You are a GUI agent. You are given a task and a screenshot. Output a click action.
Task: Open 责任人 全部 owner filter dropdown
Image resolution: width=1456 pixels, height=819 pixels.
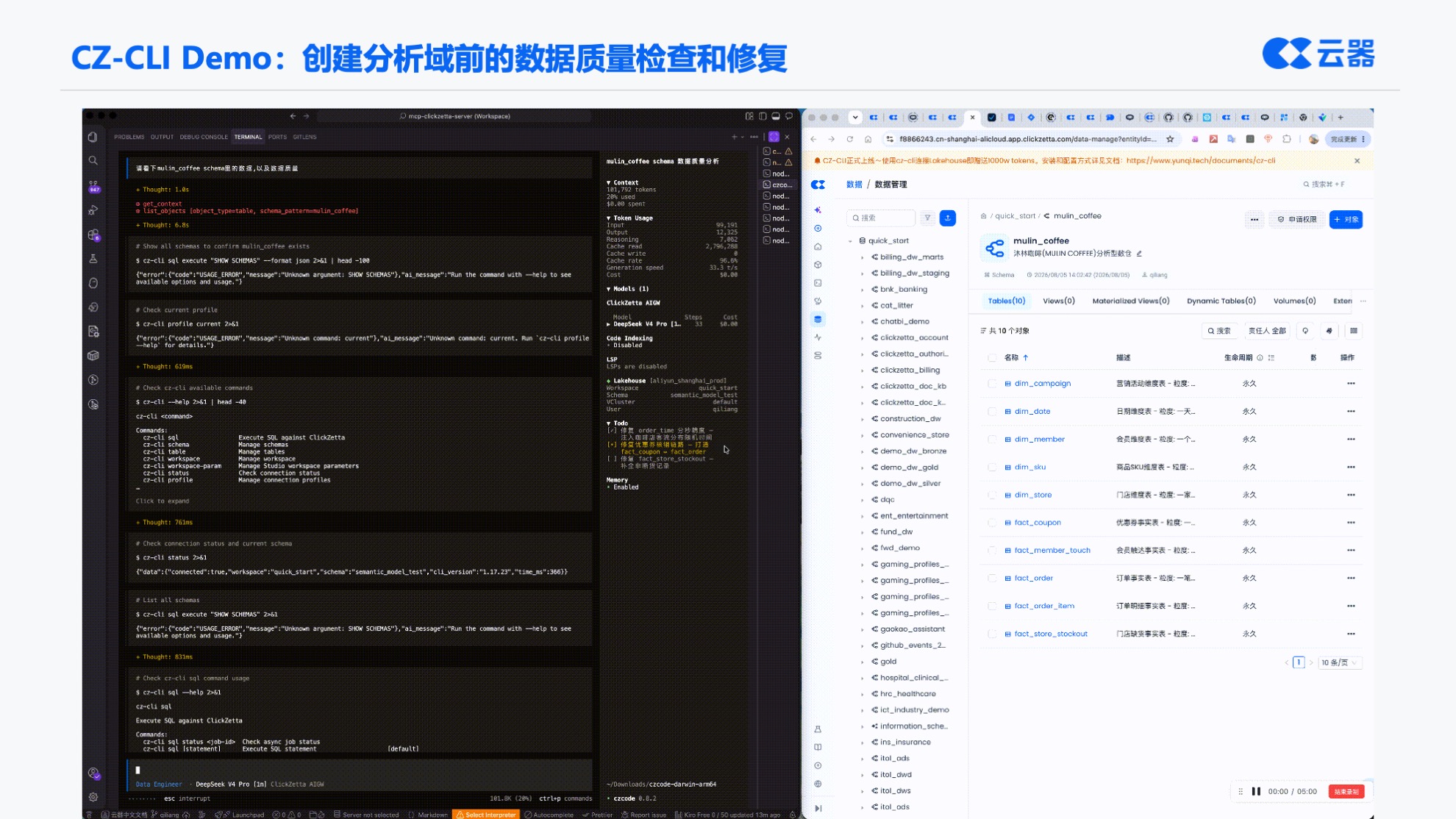[x=1267, y=331]
